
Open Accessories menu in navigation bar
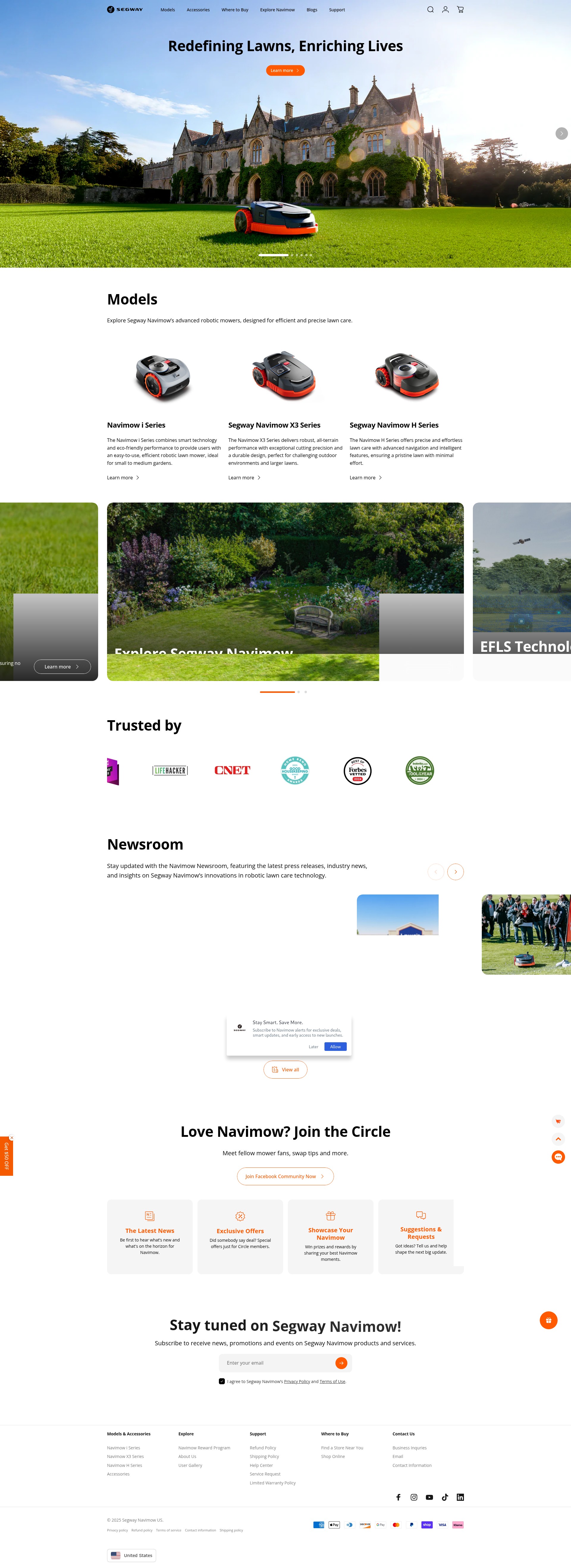coord(198,10)
